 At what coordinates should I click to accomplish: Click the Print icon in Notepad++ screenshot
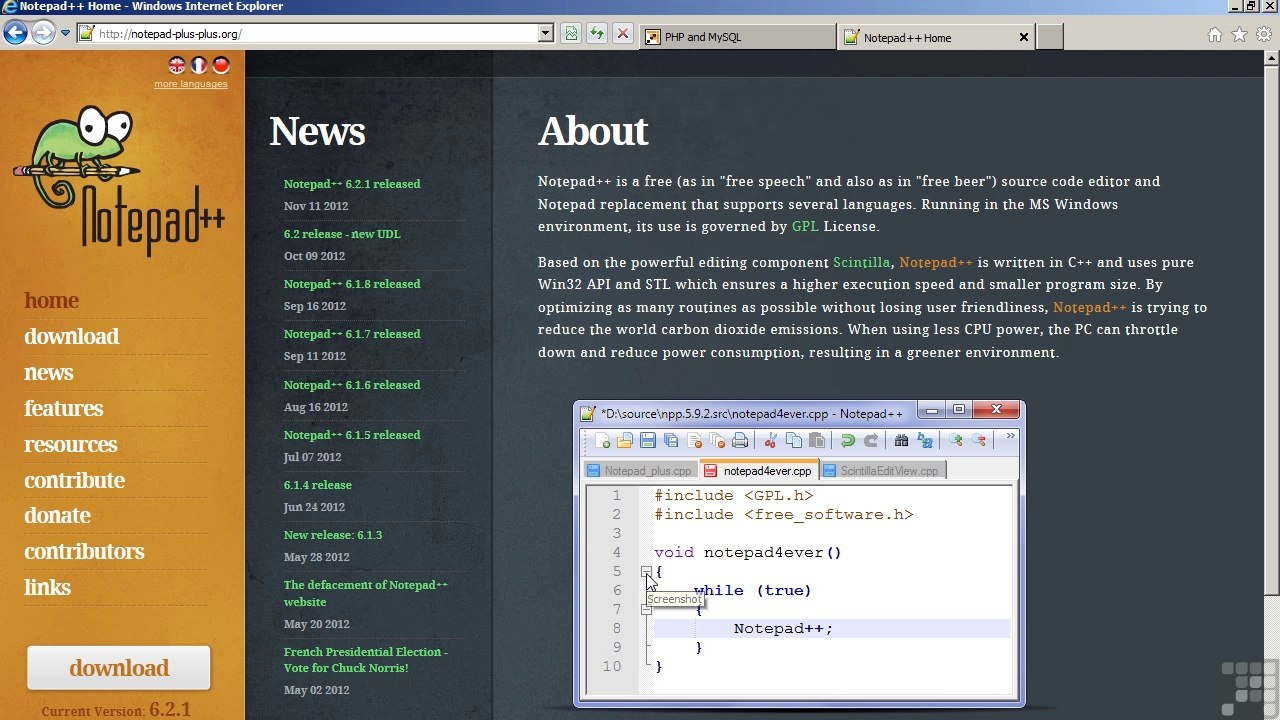(740, 441)
